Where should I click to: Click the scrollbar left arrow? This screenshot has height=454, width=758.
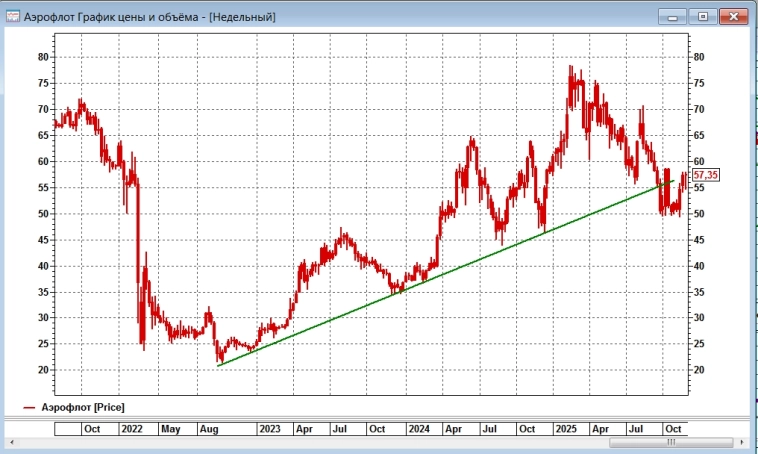(12, 442)
